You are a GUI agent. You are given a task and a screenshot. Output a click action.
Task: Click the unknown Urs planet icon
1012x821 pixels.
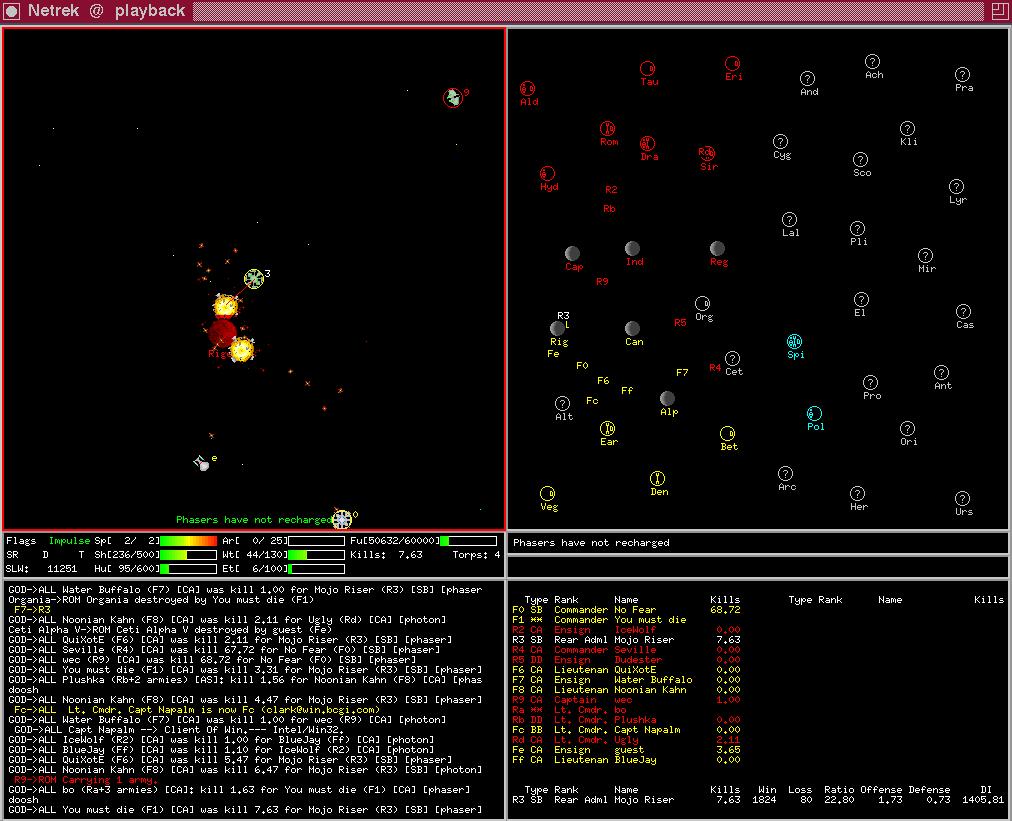962,498
